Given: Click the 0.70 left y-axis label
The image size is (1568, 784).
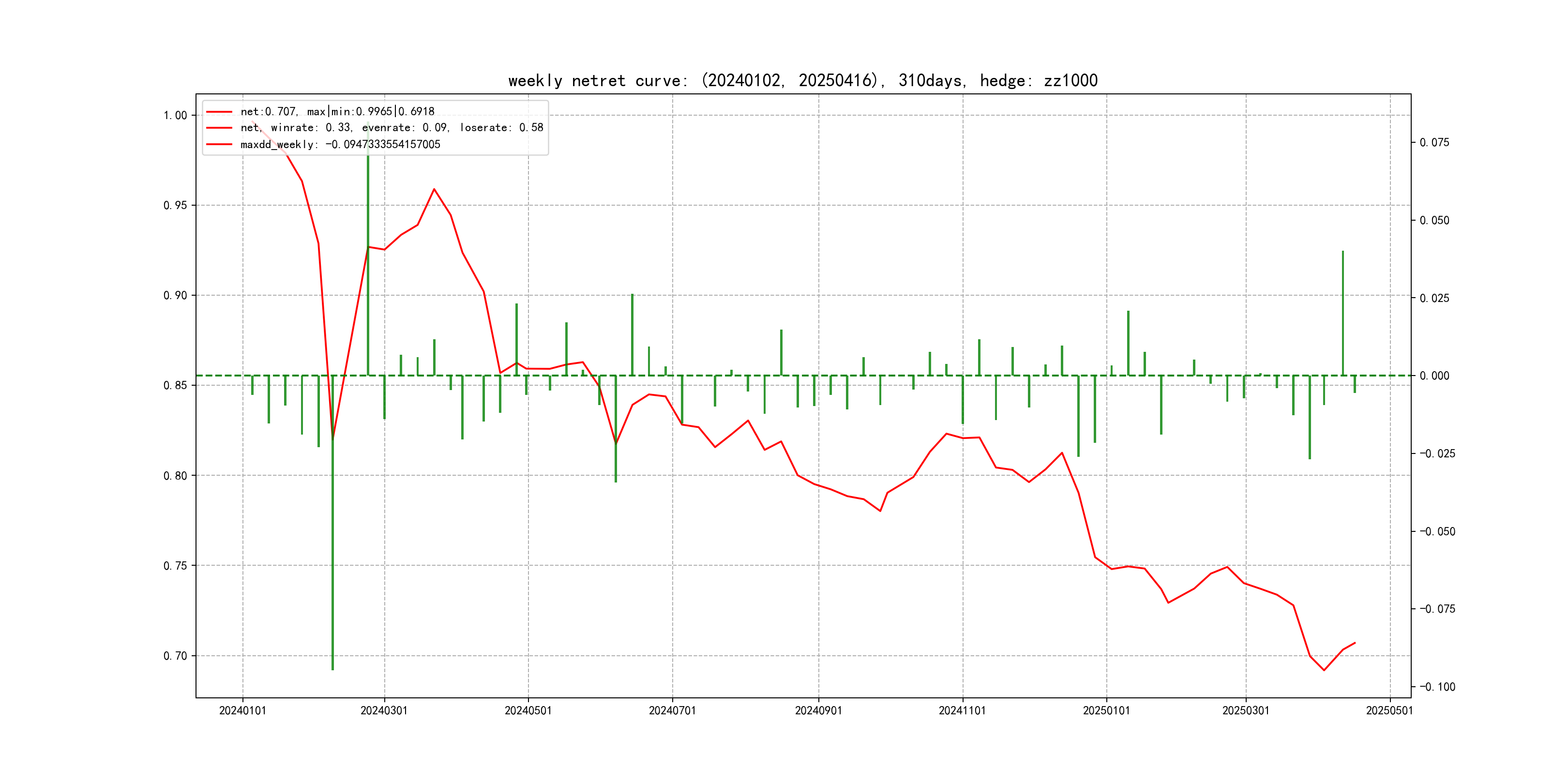Looking at the screenshot, I should pyautogui.click(x=175, y=656).
